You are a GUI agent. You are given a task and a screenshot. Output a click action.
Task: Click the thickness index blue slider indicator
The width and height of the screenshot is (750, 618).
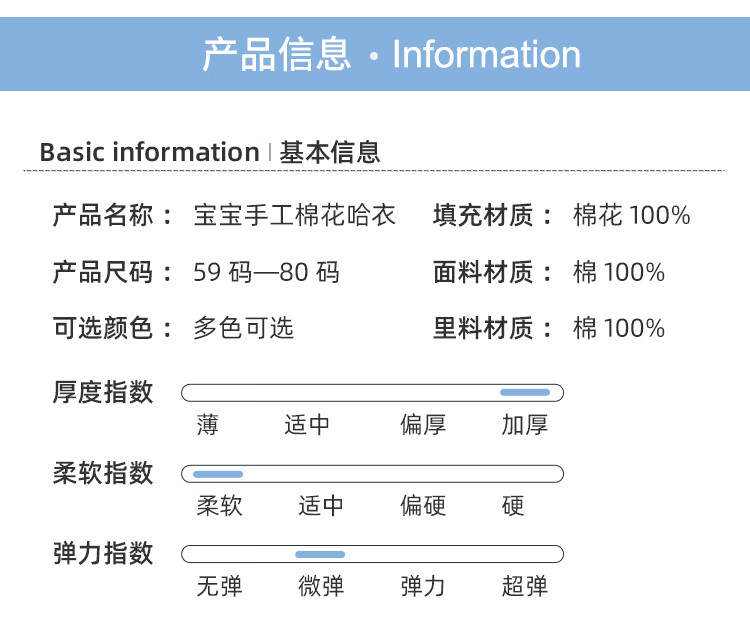[x=524, y=392]
